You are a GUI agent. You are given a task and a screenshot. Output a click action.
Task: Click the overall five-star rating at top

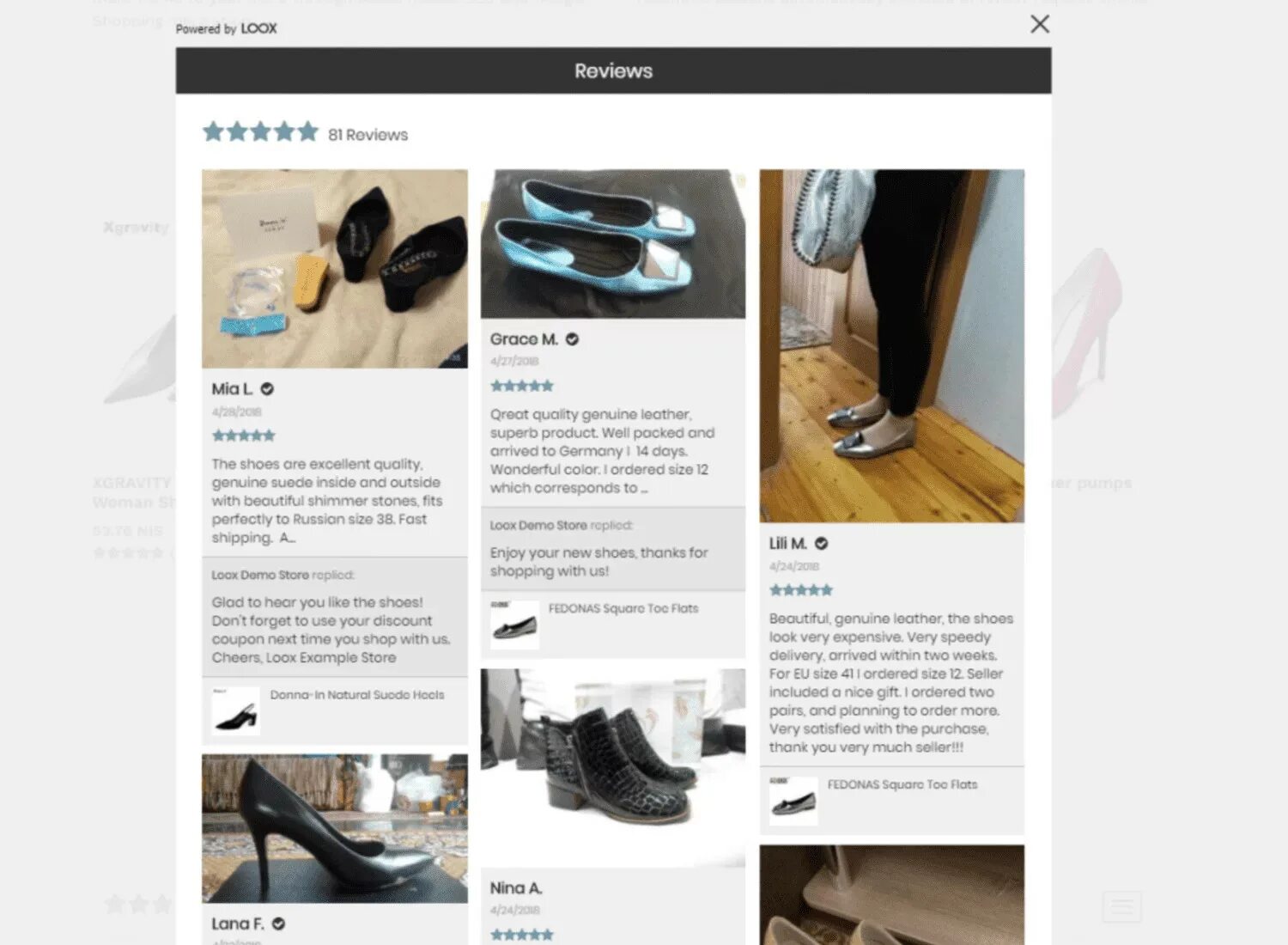coord(261,132)
